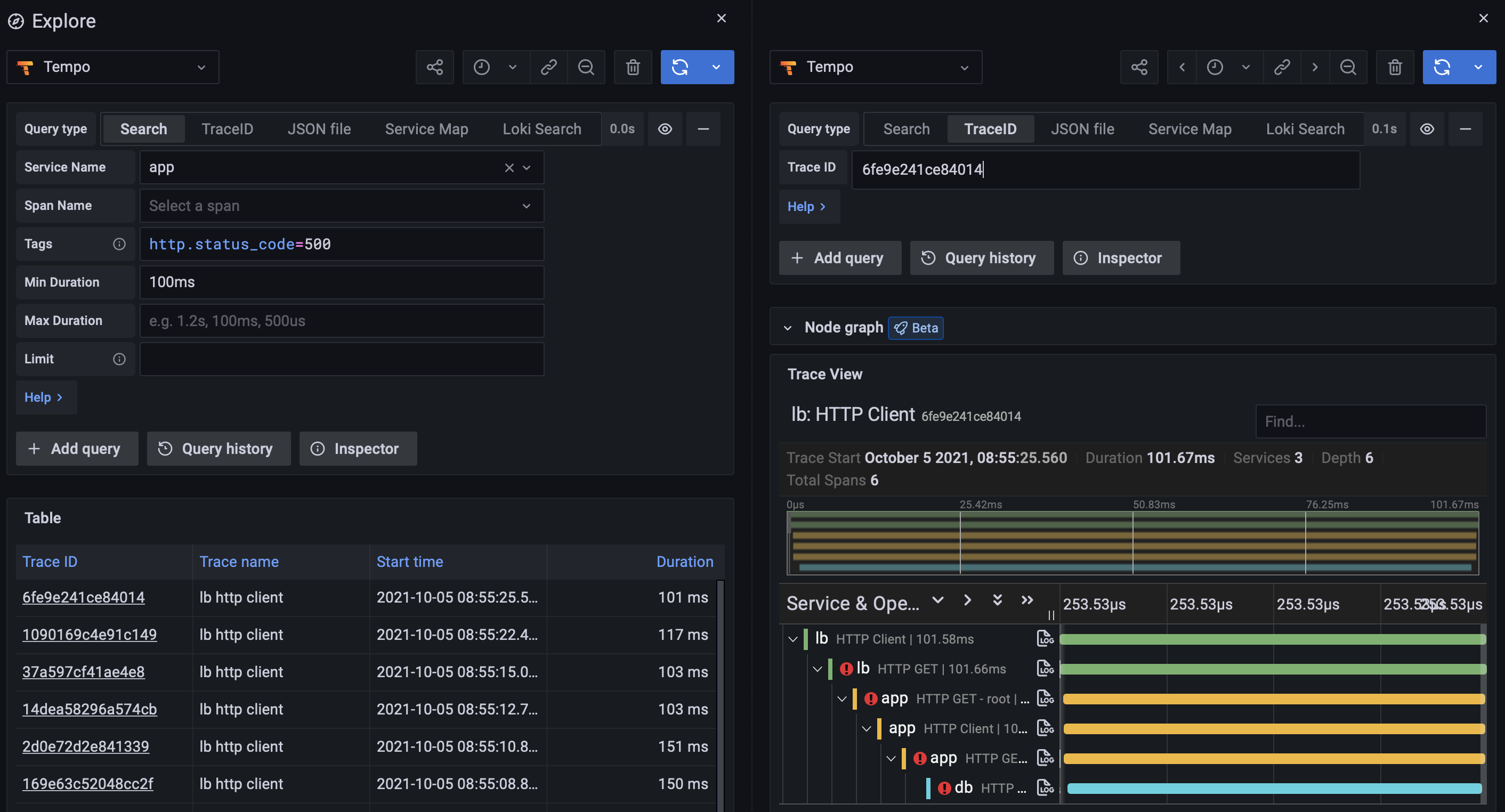1505x812 pixels.
Task: Collapse the Service & Operations expander
Action: (x=937, y=602)
